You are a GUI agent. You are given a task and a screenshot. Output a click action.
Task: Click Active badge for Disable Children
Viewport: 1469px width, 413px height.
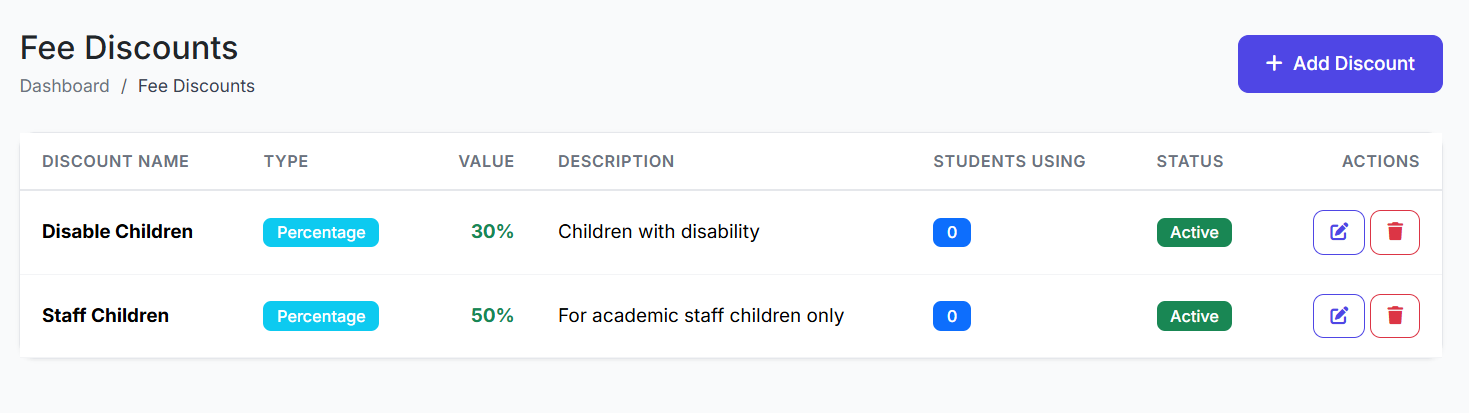coord(1194,232)
